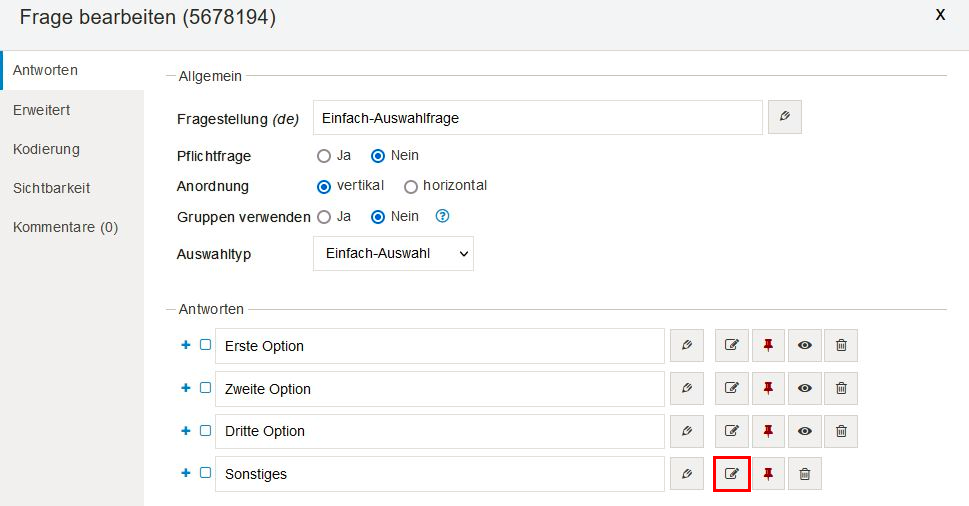Image resolution: width=969 pixels, height=506 pixels.
Task: Click the pencil icon beside Erste Option
Action: 686,345
